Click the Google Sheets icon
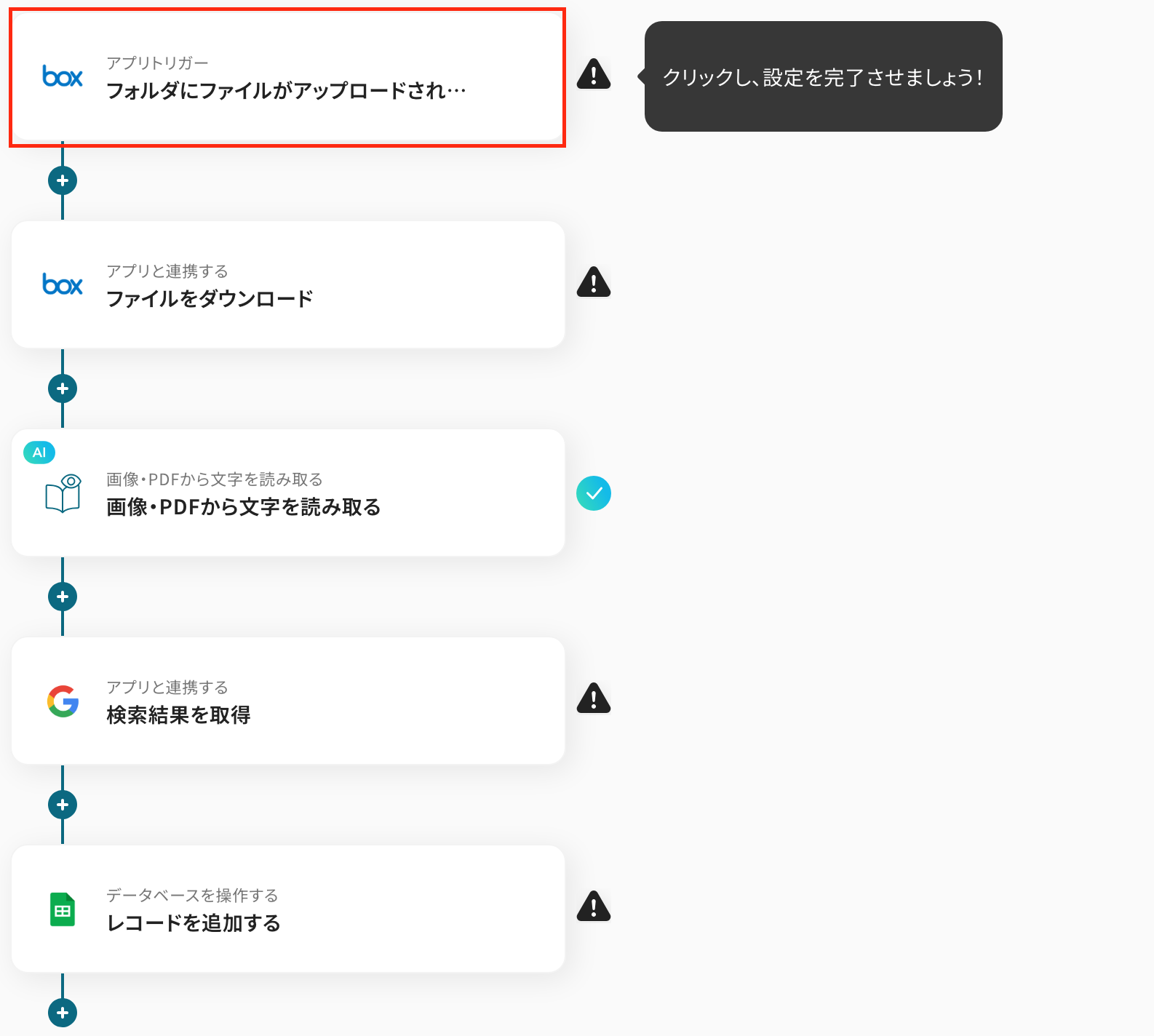The width and height of the screenshot is (1154, 1036). (x=63, y=909)
